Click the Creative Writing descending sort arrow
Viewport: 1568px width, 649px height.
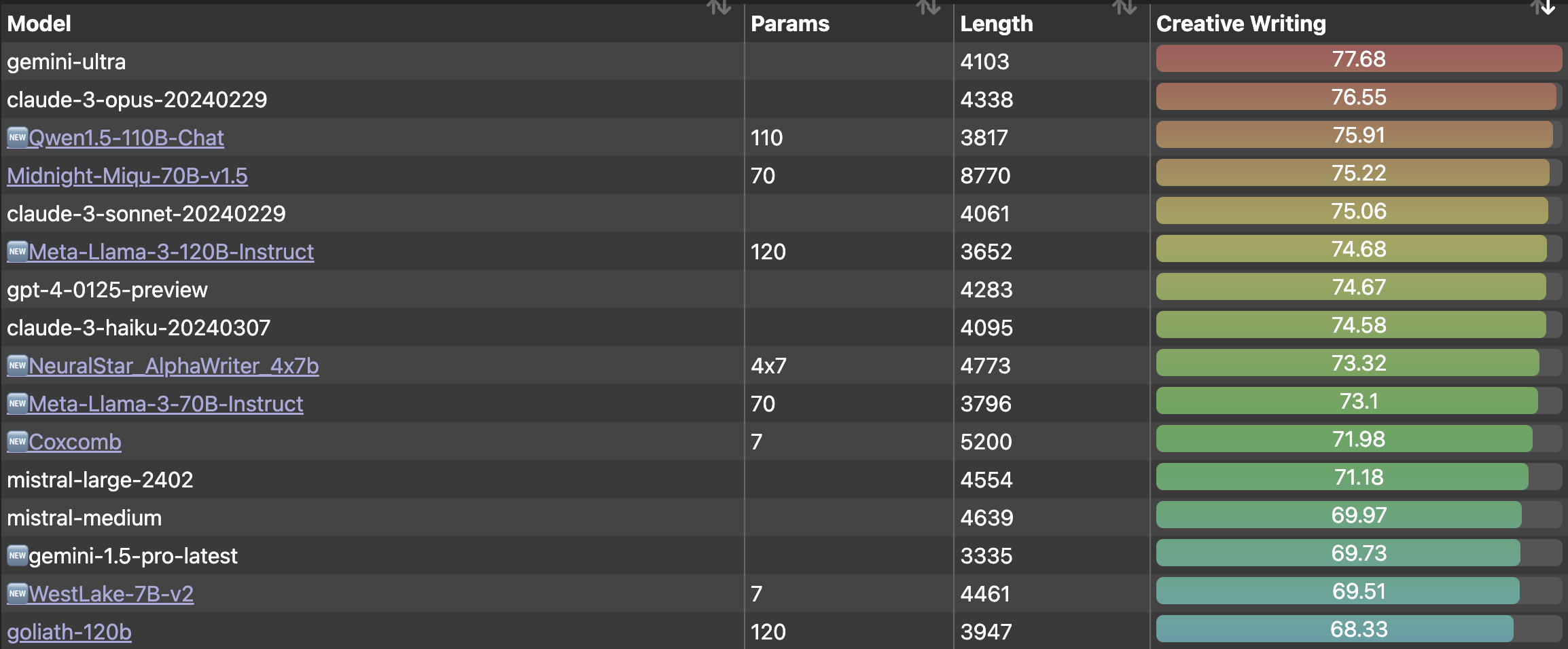point(1548,8)
